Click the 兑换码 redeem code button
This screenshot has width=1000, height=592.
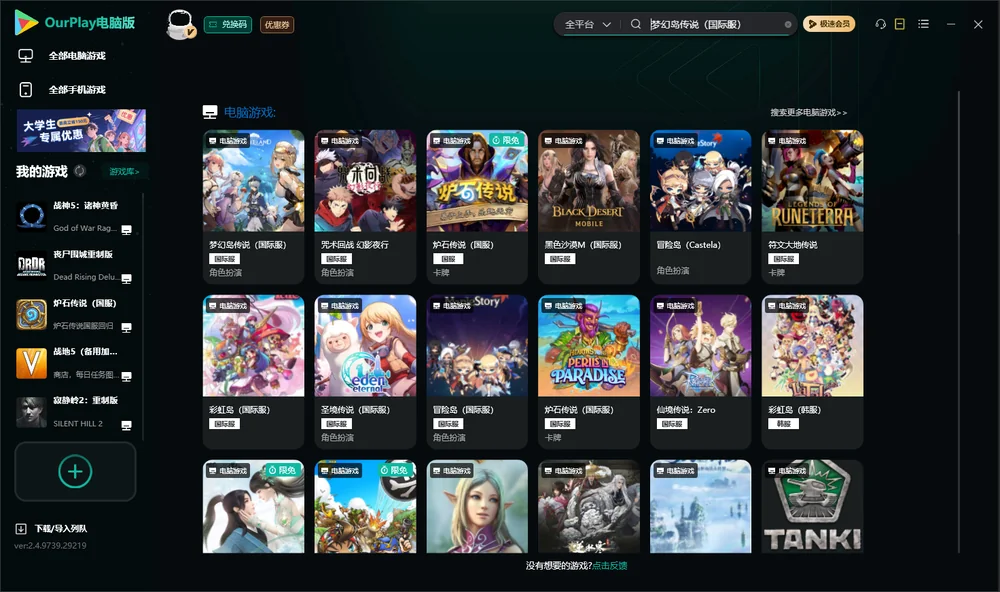click(x=228, y=25)
